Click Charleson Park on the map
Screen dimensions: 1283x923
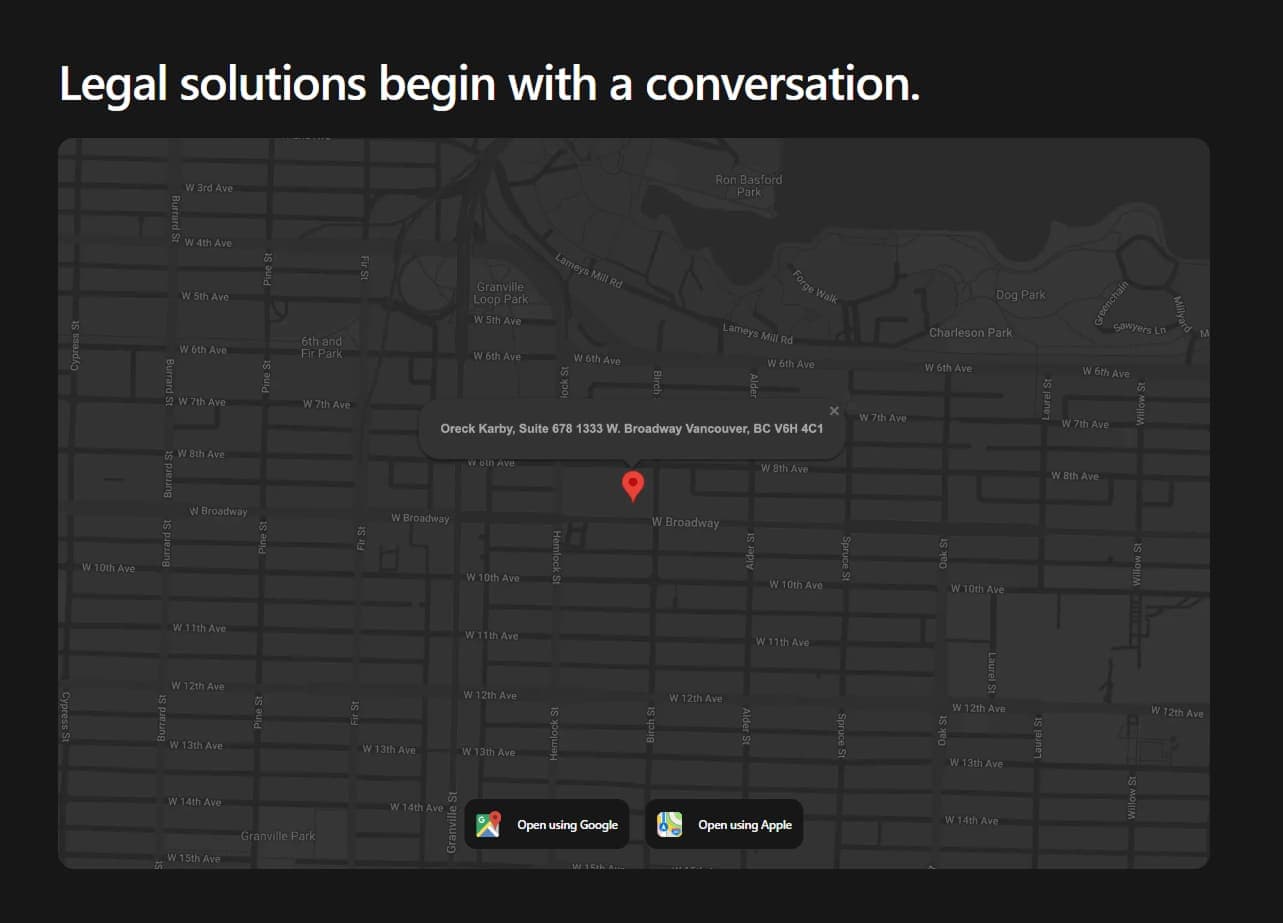(970, 333)
